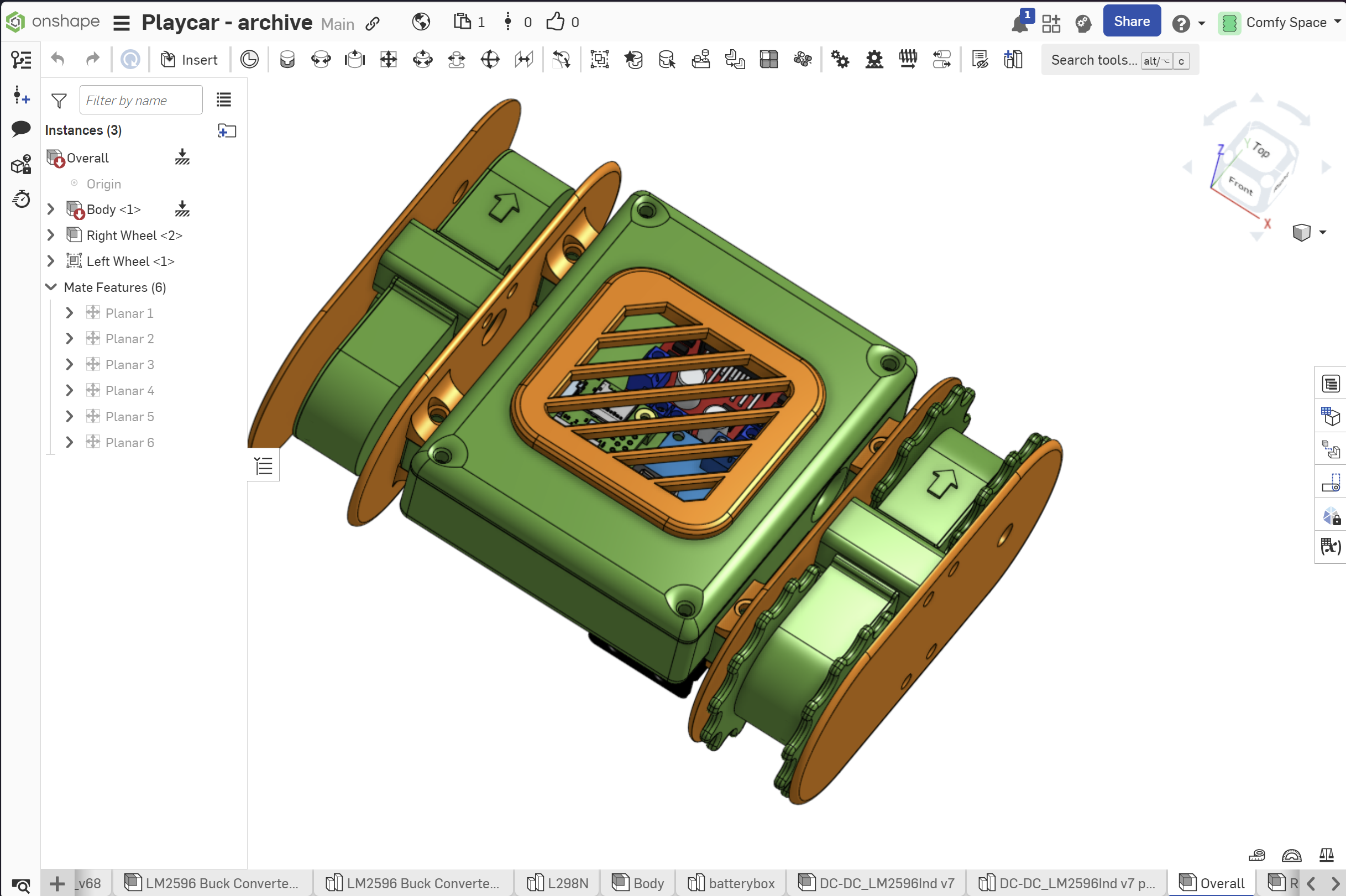This screenshot has height=896, width=1346.
Task: Expand the Right Wheel <2> instance
Action: tap(51, 235)
